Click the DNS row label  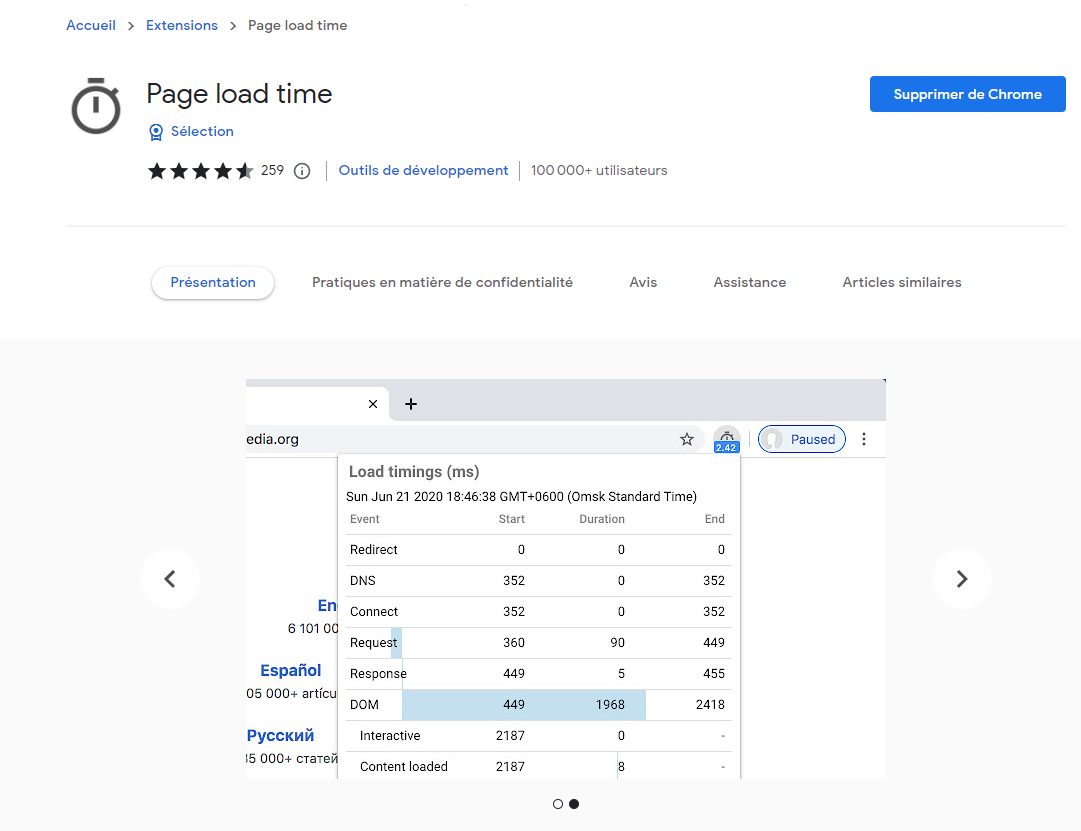(363, 581)
